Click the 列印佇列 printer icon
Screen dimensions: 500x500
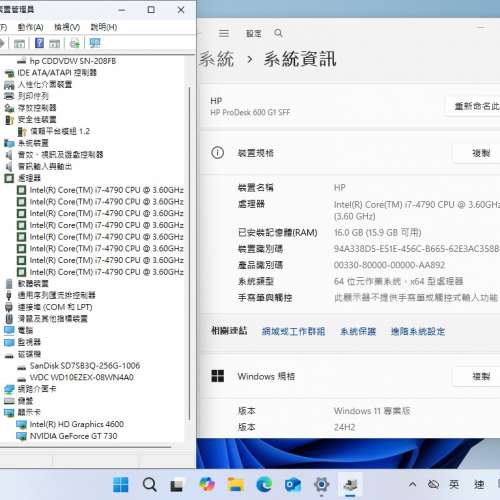9,96
